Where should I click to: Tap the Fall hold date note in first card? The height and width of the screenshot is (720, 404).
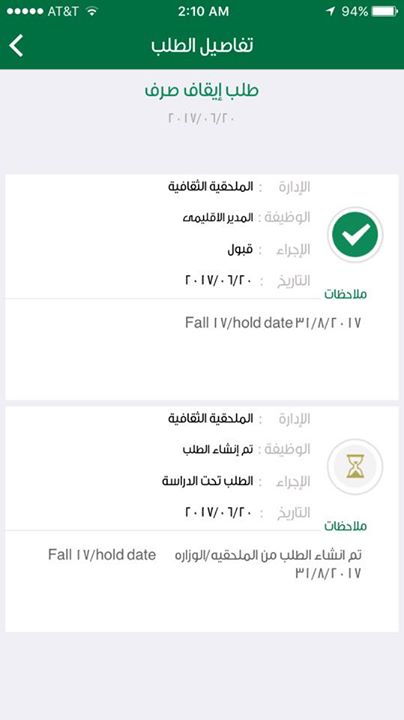point(273,323)
